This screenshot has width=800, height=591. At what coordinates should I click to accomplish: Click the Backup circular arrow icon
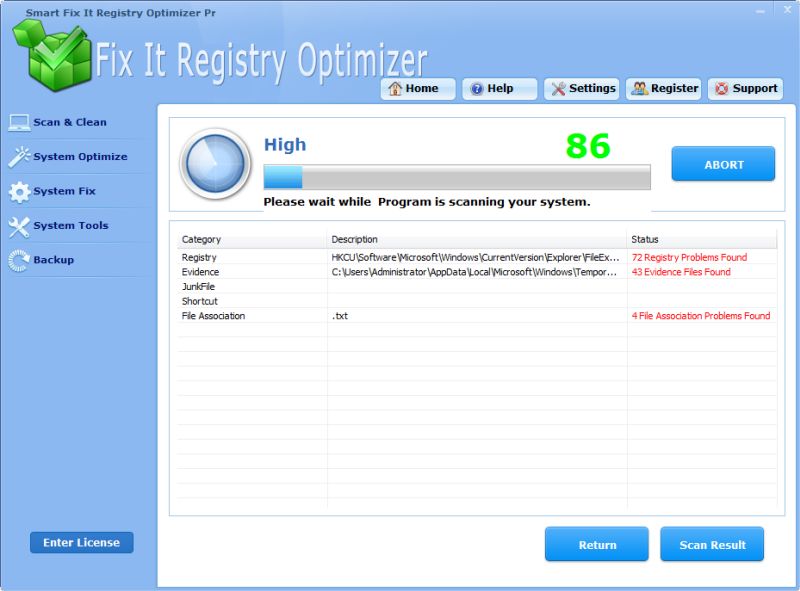(x=19, y=261)
